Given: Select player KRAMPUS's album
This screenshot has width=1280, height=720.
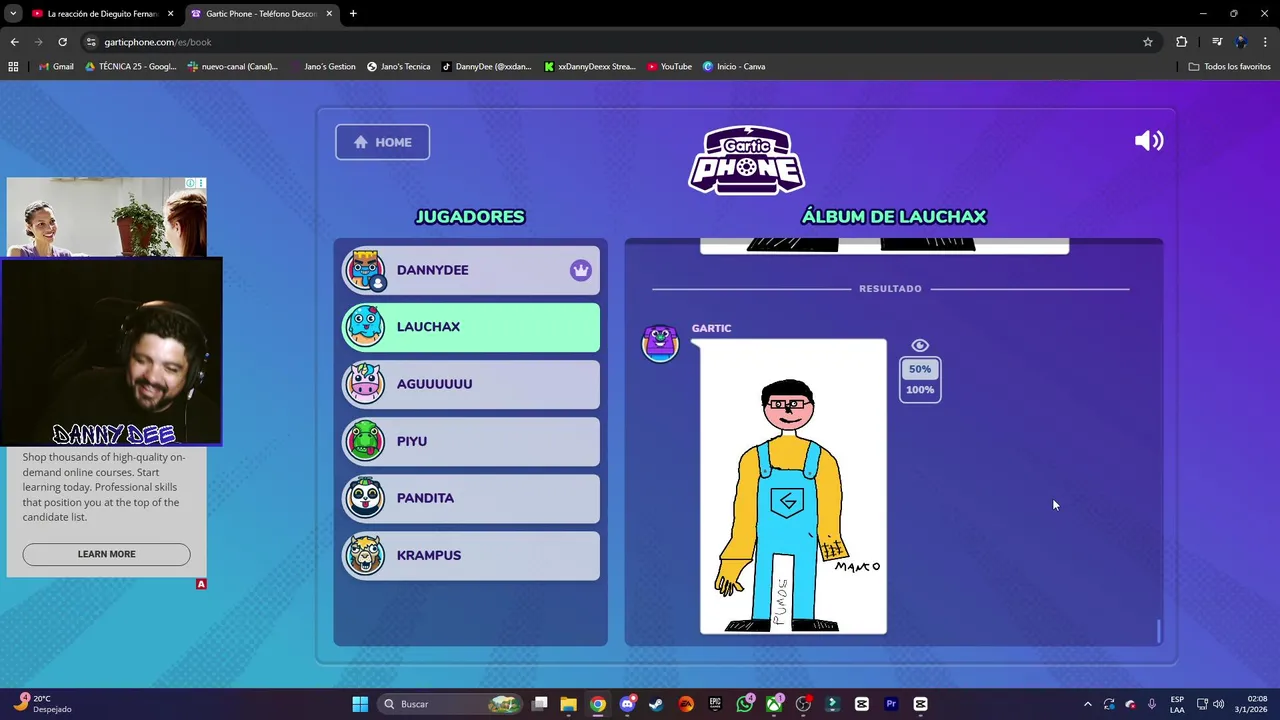Looking at the screenshot, I should pos(471,555).
